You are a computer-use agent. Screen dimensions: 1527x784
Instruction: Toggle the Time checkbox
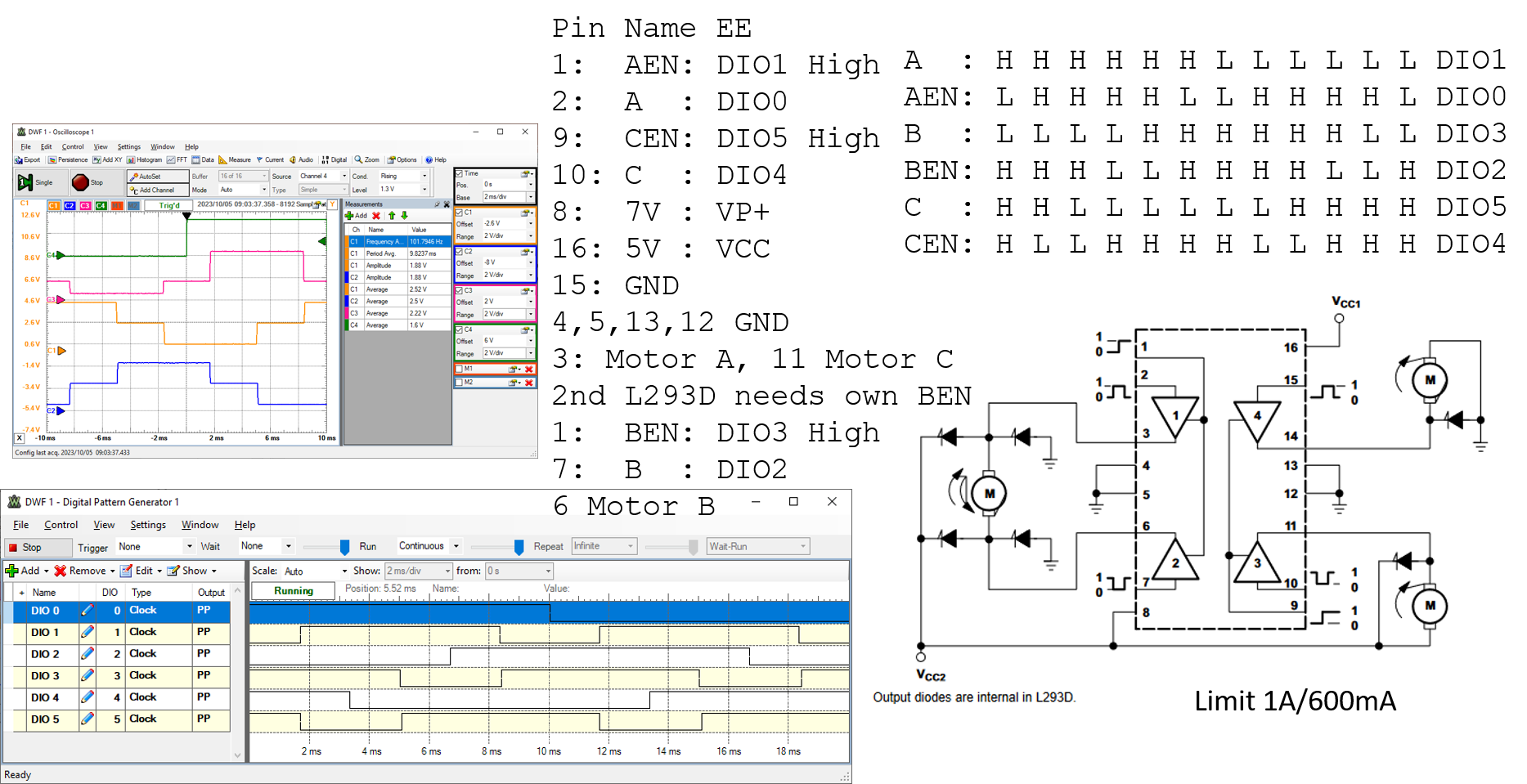(460, 174)
